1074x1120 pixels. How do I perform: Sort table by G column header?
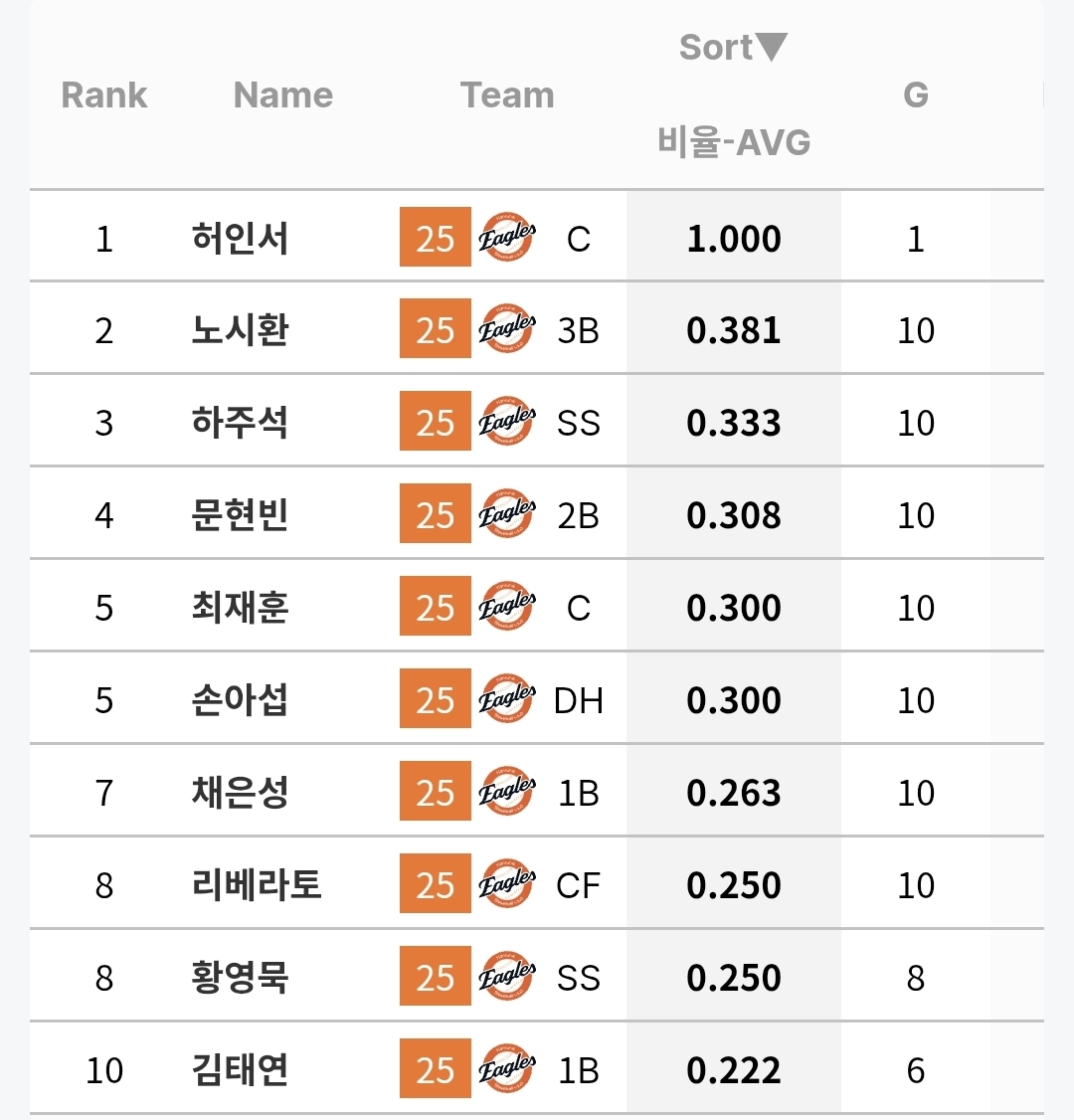[x=915, y=95]
